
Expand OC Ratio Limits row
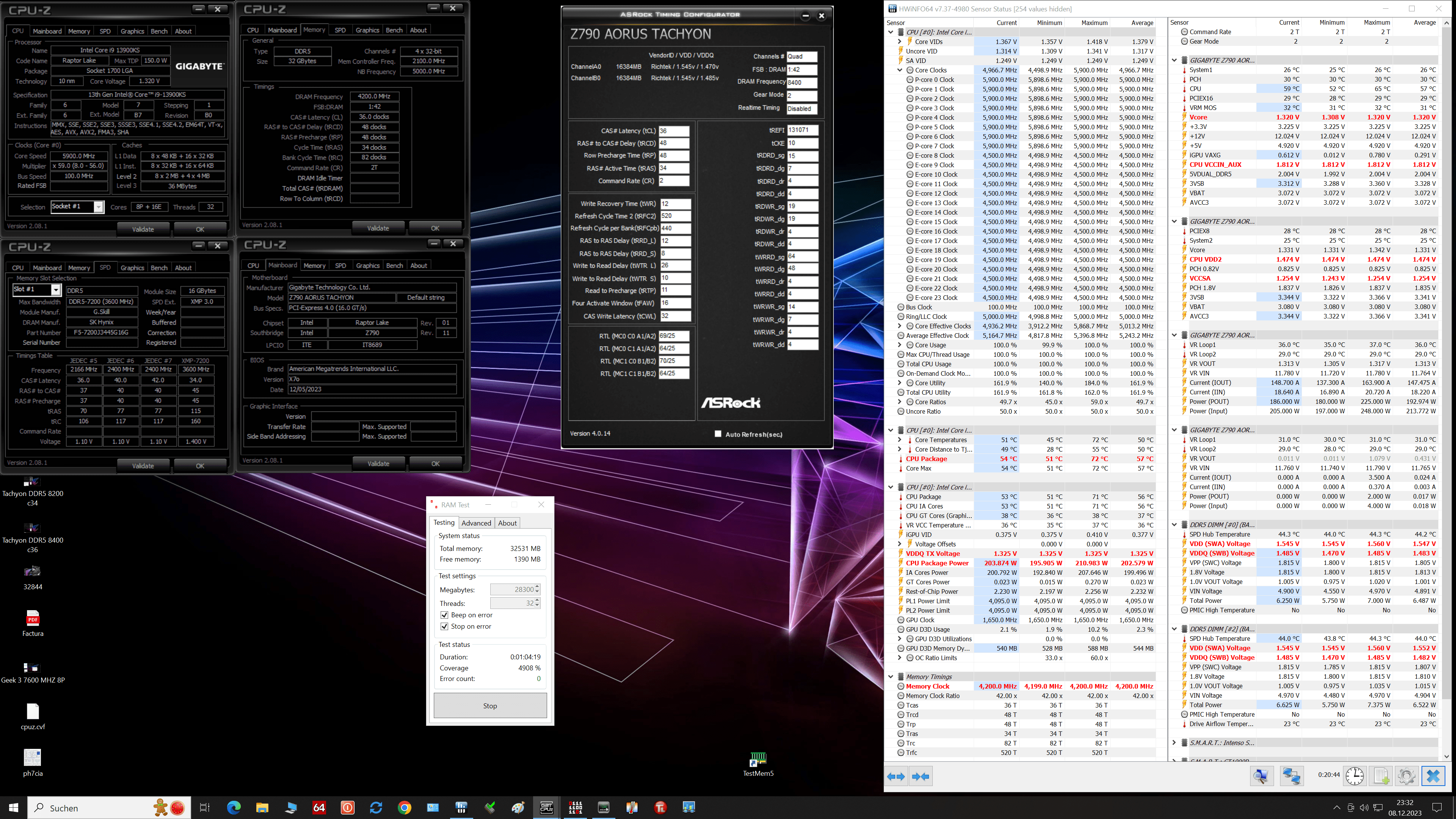pyautogui.click(x=900, y=658)
